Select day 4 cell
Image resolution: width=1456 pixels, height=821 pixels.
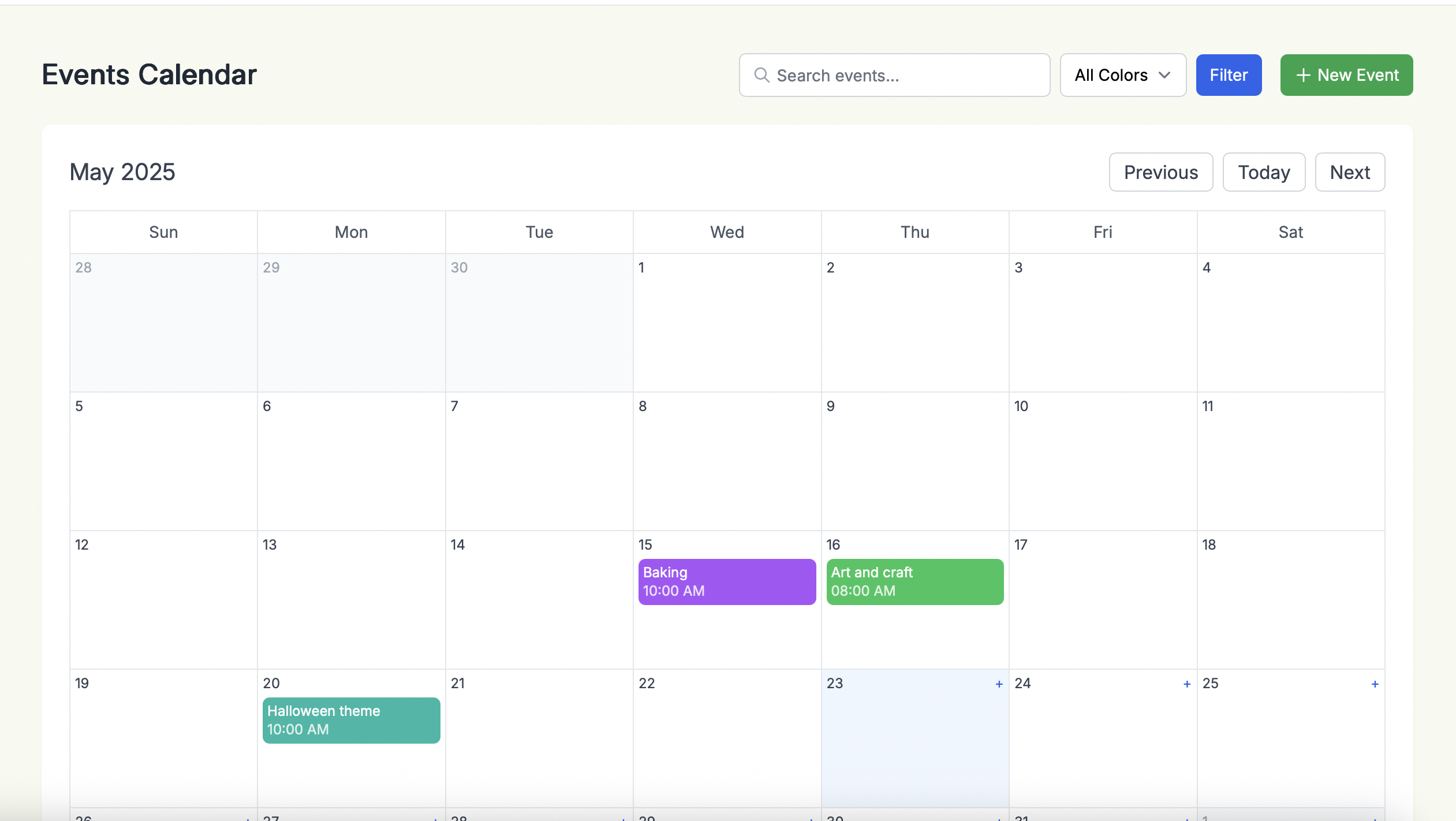1291,323
